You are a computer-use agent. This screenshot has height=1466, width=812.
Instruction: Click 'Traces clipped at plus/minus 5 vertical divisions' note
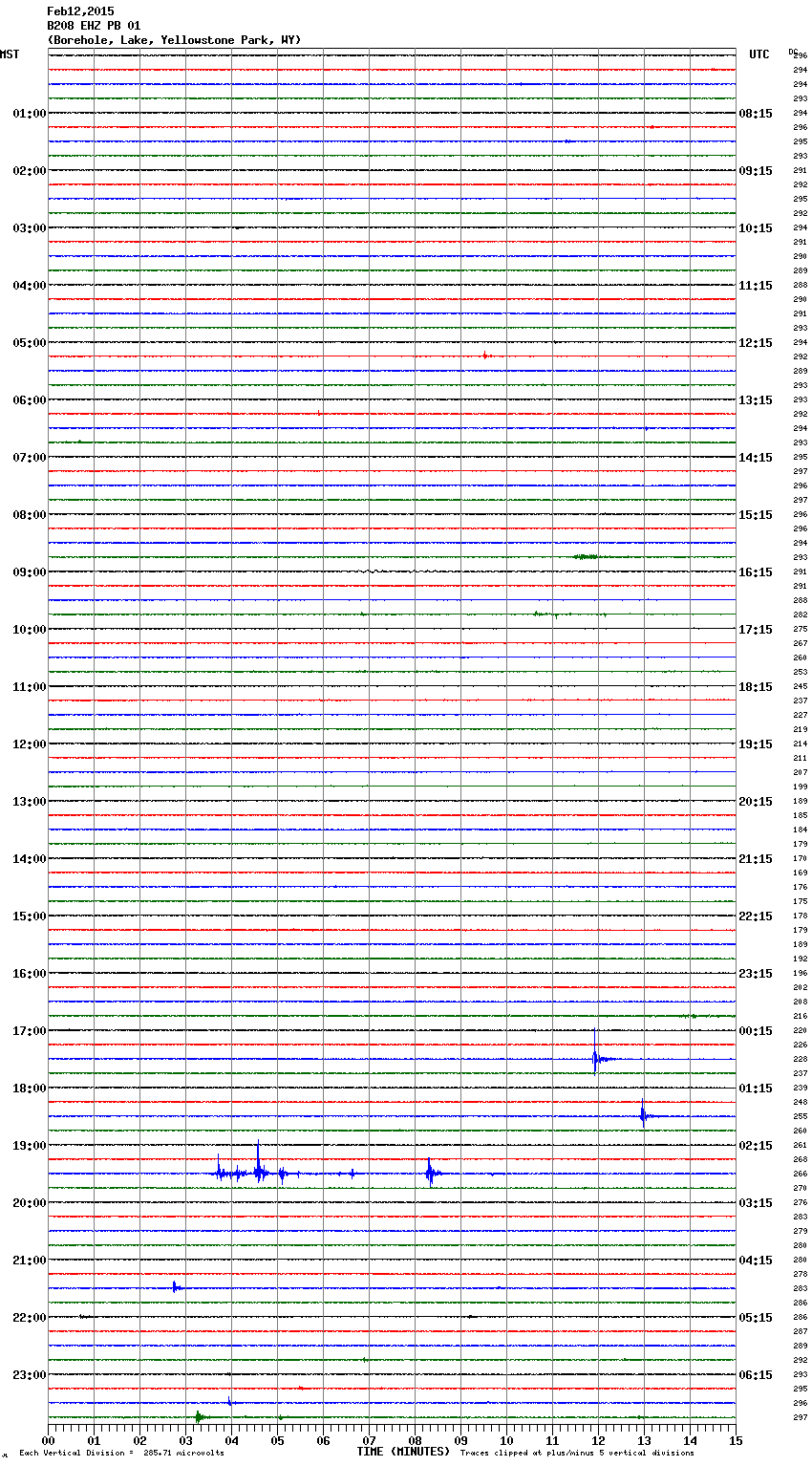(577, 1454)
